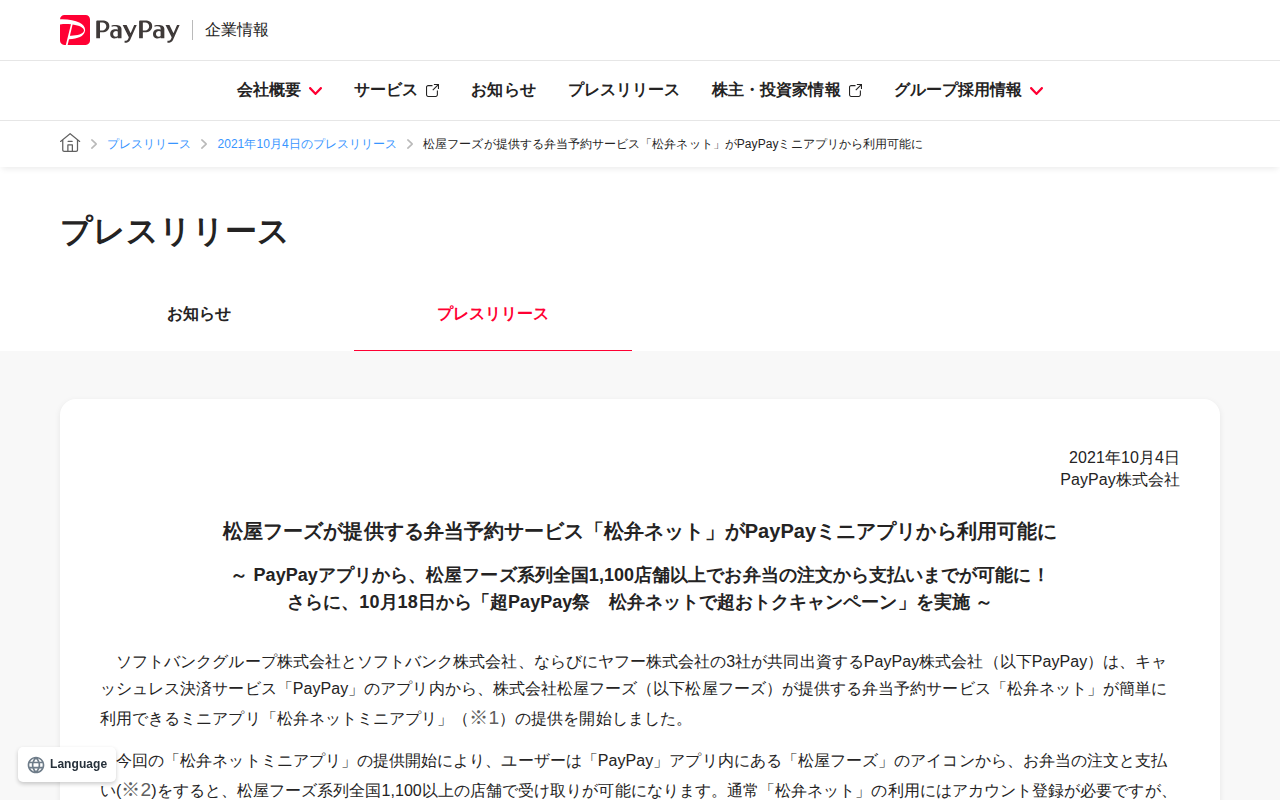Click the breadcrumb text of the current article
This screenshot has height=800, width=1280.
point(673,144)
